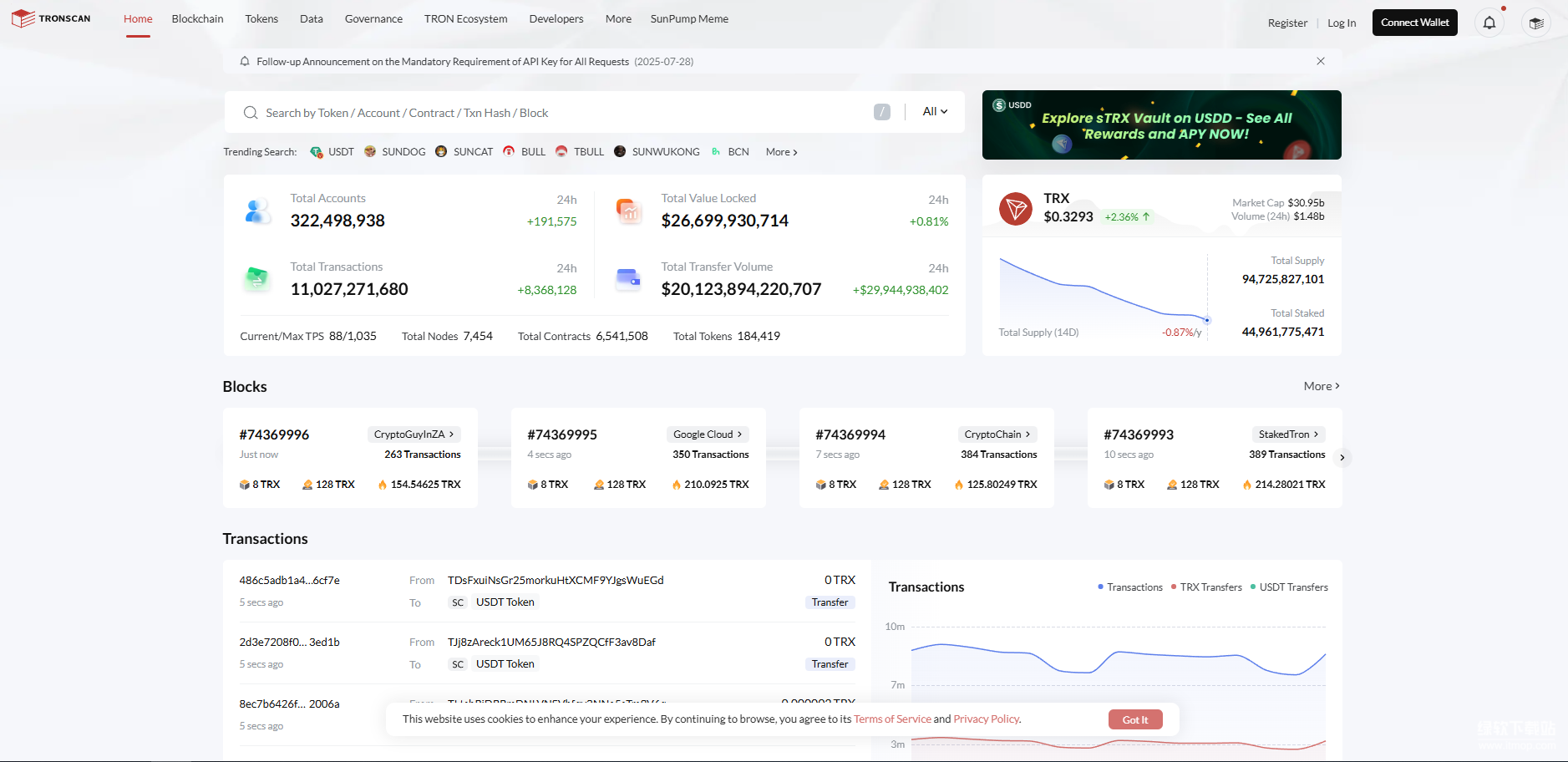Click vote reward icon for #74369995
The width and height of the screenshot is (1568, 762).
tap(599, 485)
